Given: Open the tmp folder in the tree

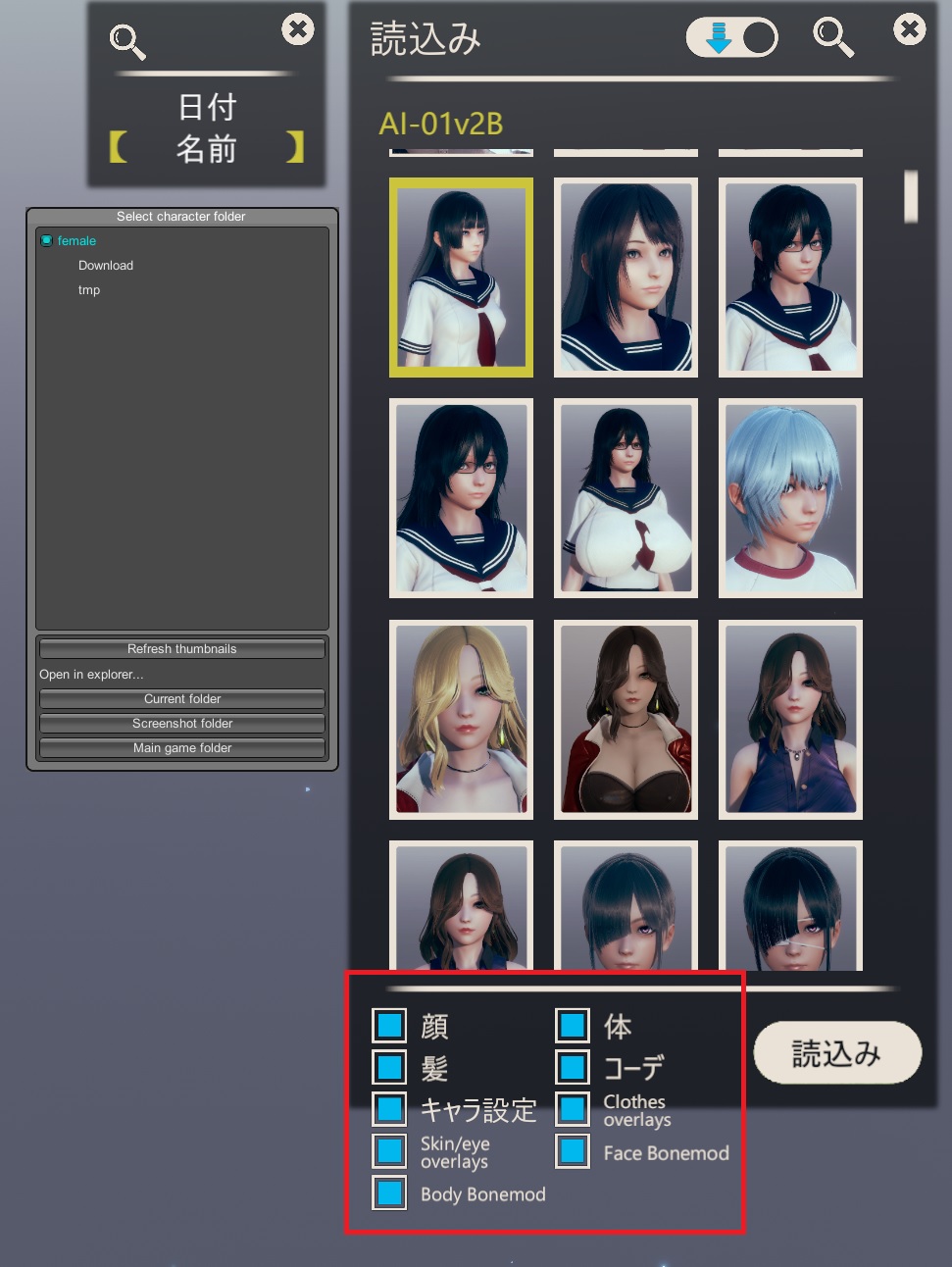Looking at the screenshot, I should click(x=89, y=290).
